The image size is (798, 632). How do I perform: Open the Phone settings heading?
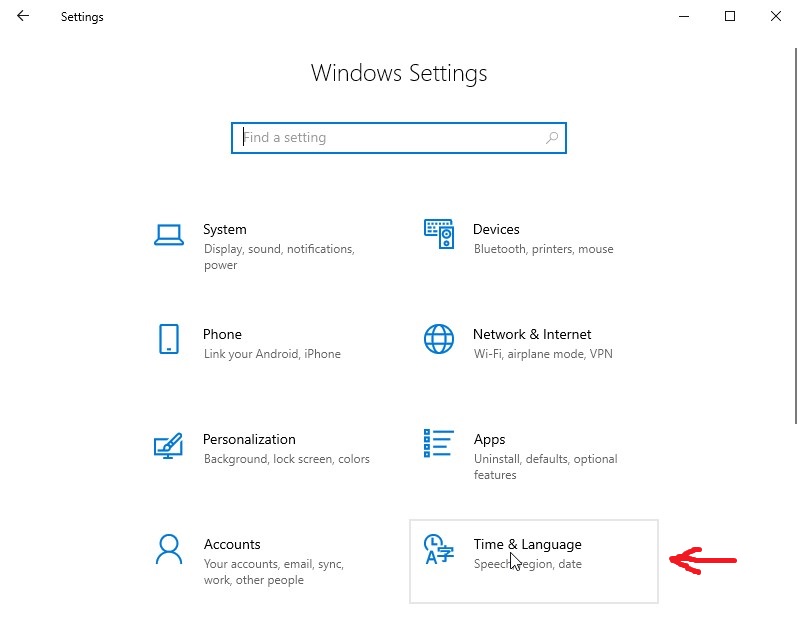(x=222, y=334)
